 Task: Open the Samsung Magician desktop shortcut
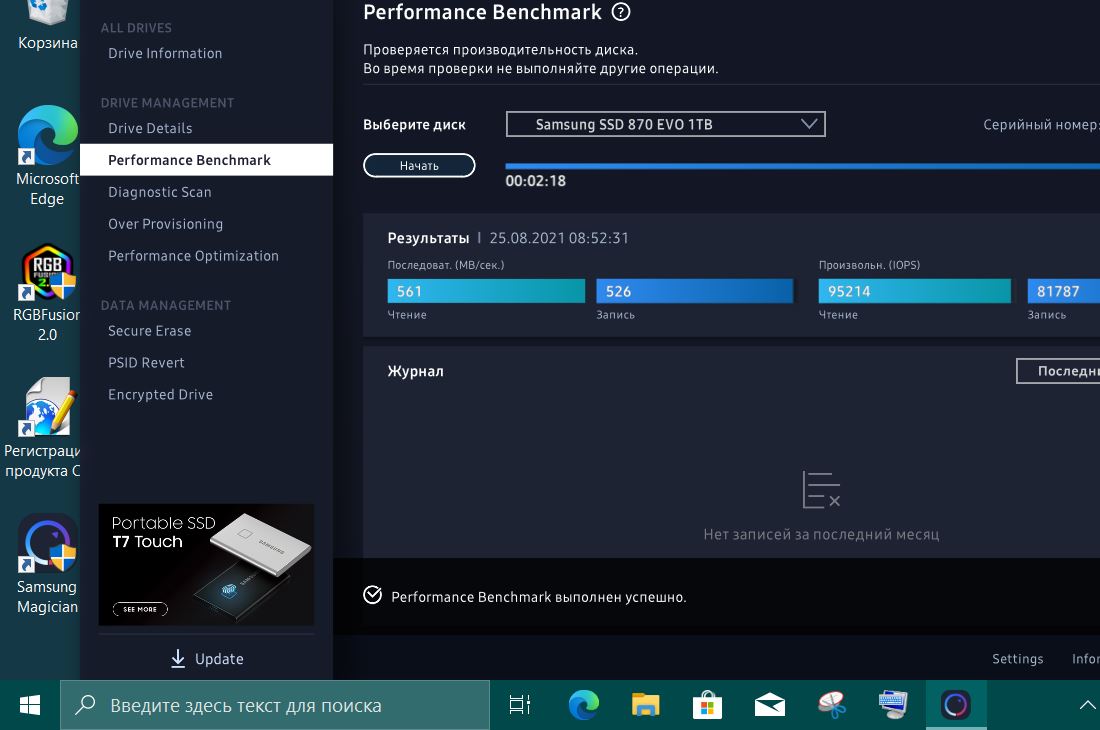pos(47,565)
